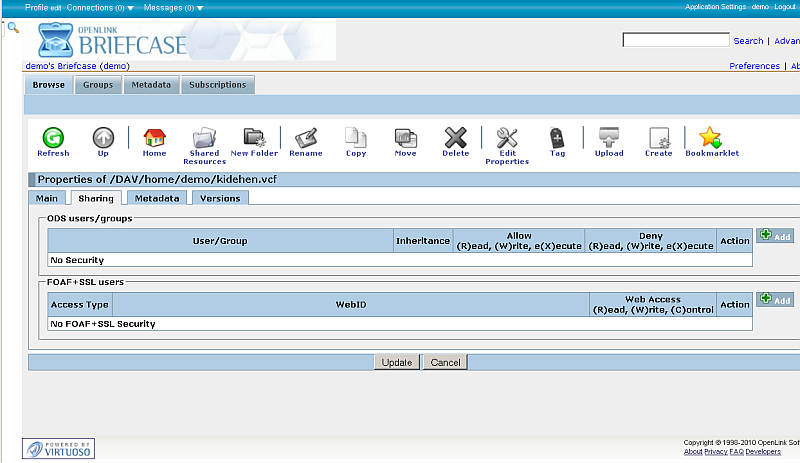Click the Cancel button

click(x=445, y=362)
